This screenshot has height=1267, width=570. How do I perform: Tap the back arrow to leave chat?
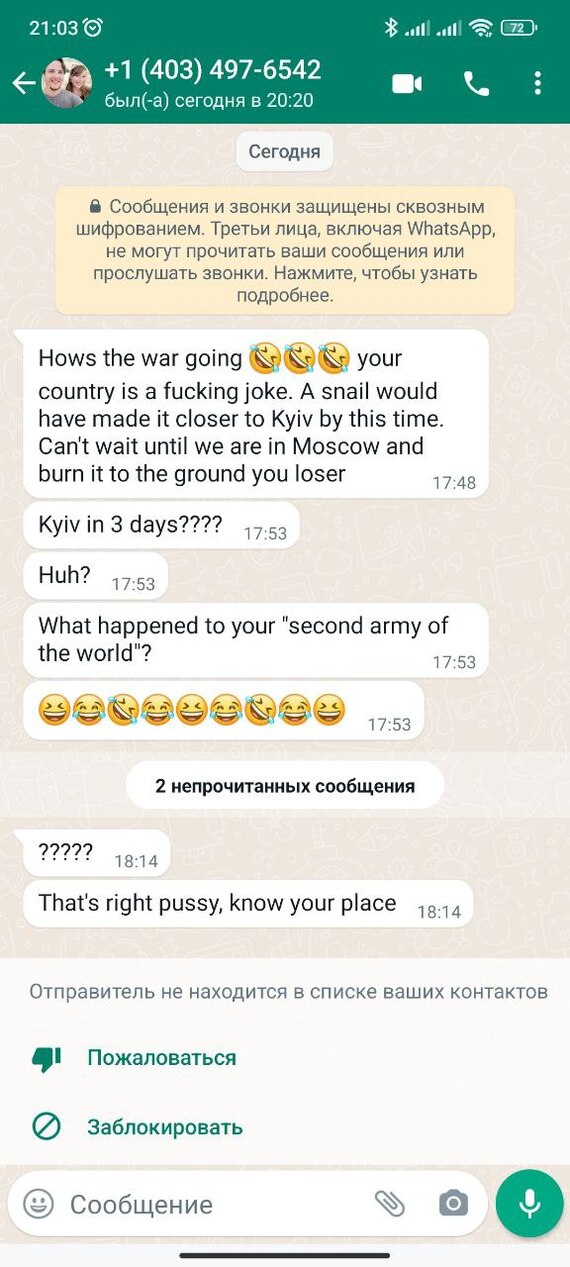[23, 84]
